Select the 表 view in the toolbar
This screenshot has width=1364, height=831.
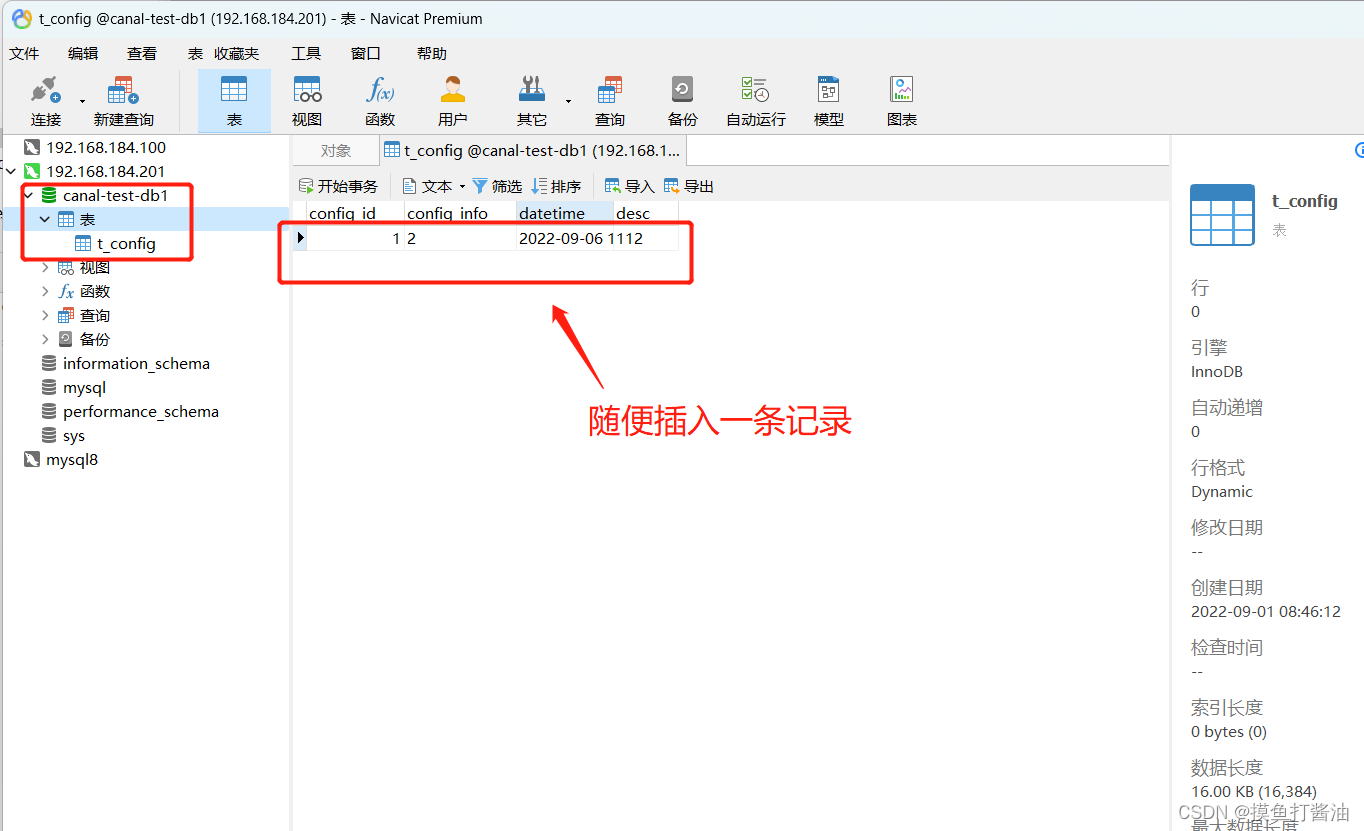coord(234,100)
